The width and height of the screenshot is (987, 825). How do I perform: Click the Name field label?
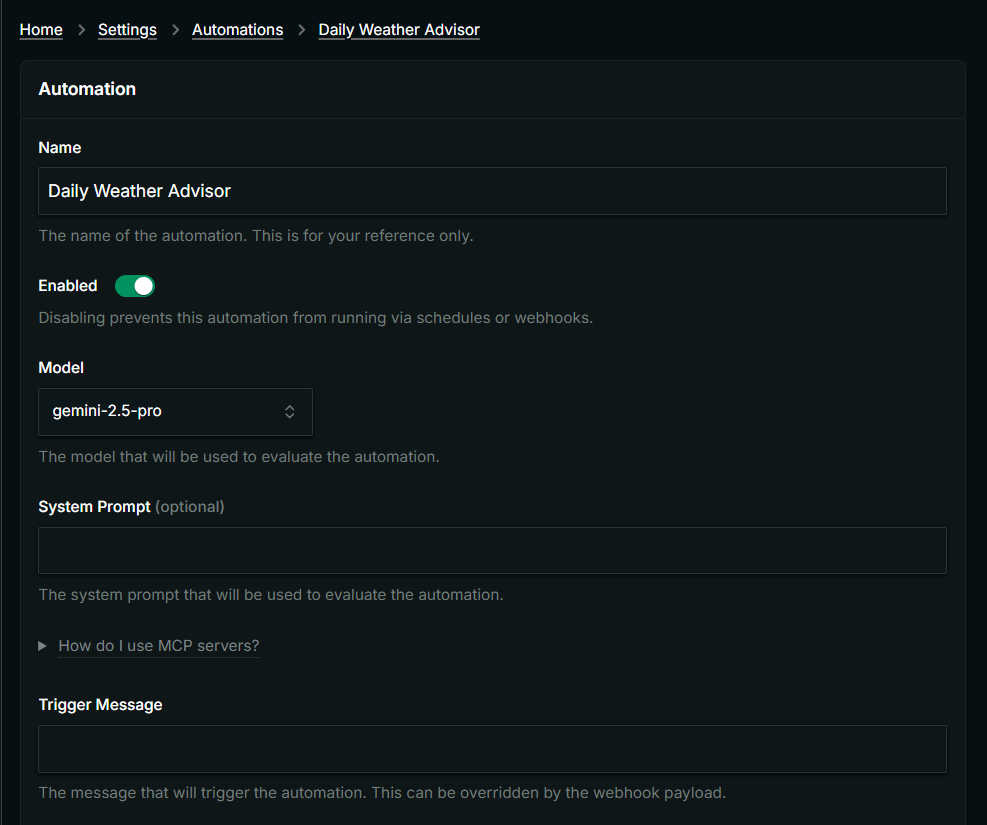coord(60,148)
